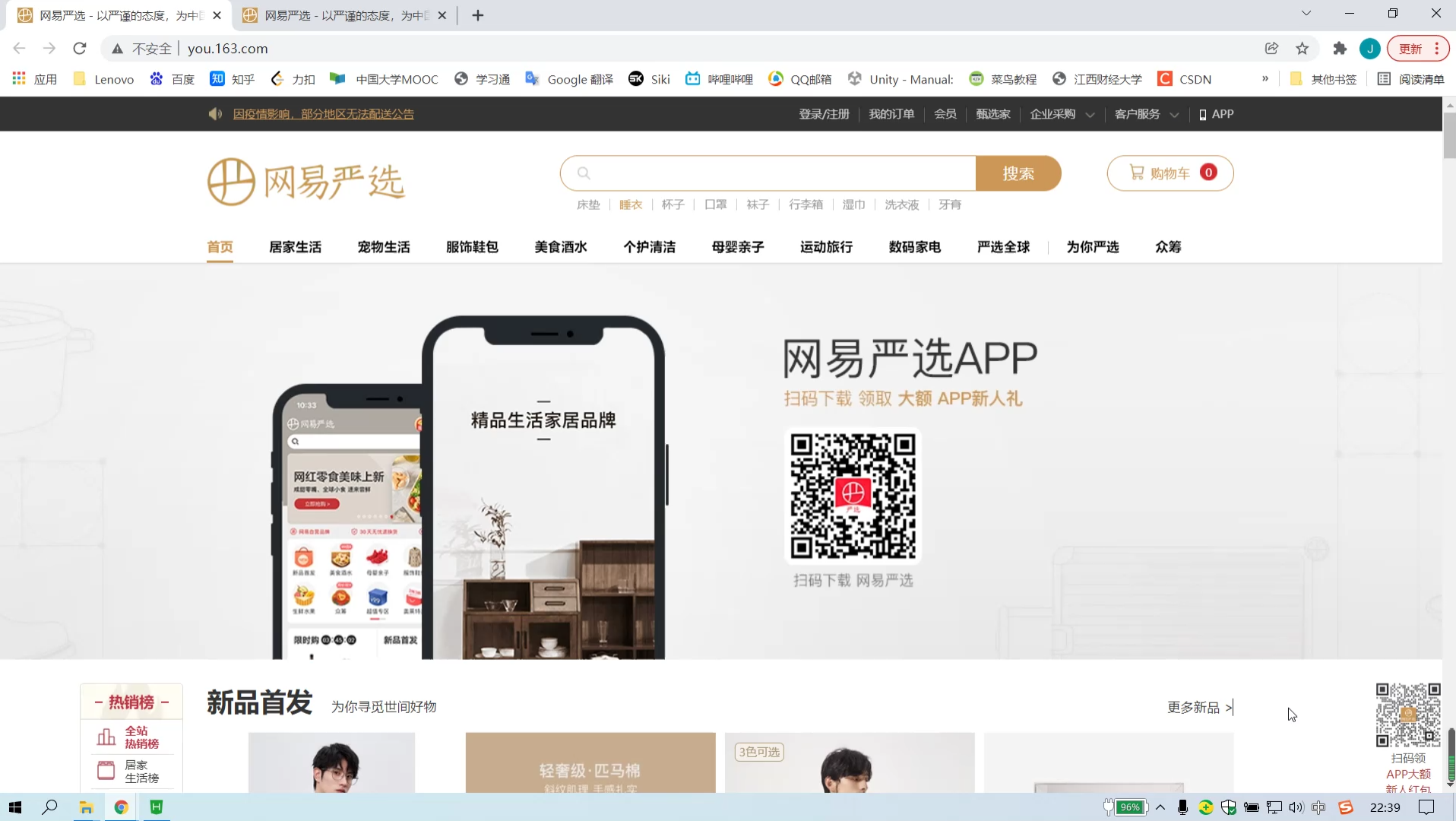The height and width of the screenshot is (821, 1456).
Task: Open the 阅读清单 reading list
Action: pos(1411,79)
